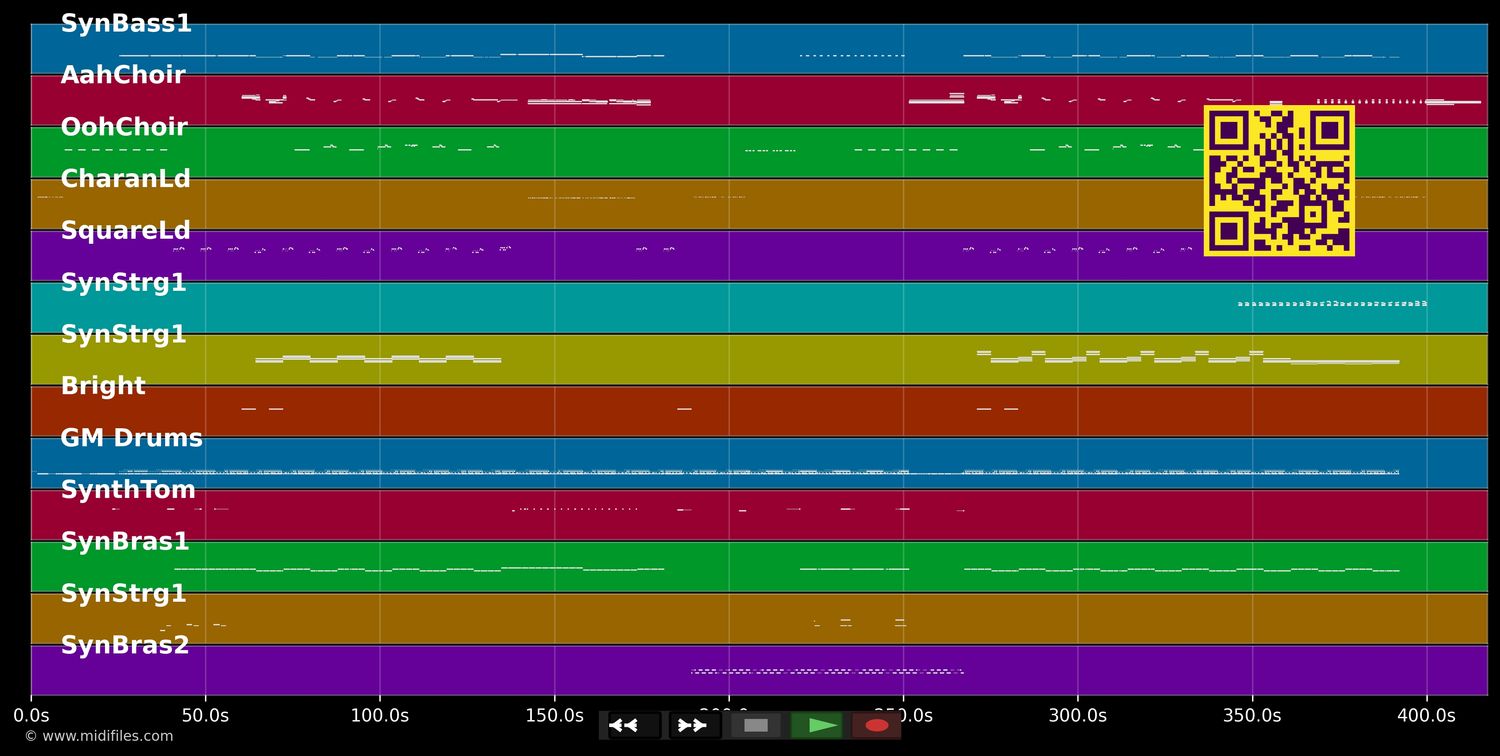Select the SynBras2 track name
Viewport: 1500px width, 756px height.
pos(126,645)
